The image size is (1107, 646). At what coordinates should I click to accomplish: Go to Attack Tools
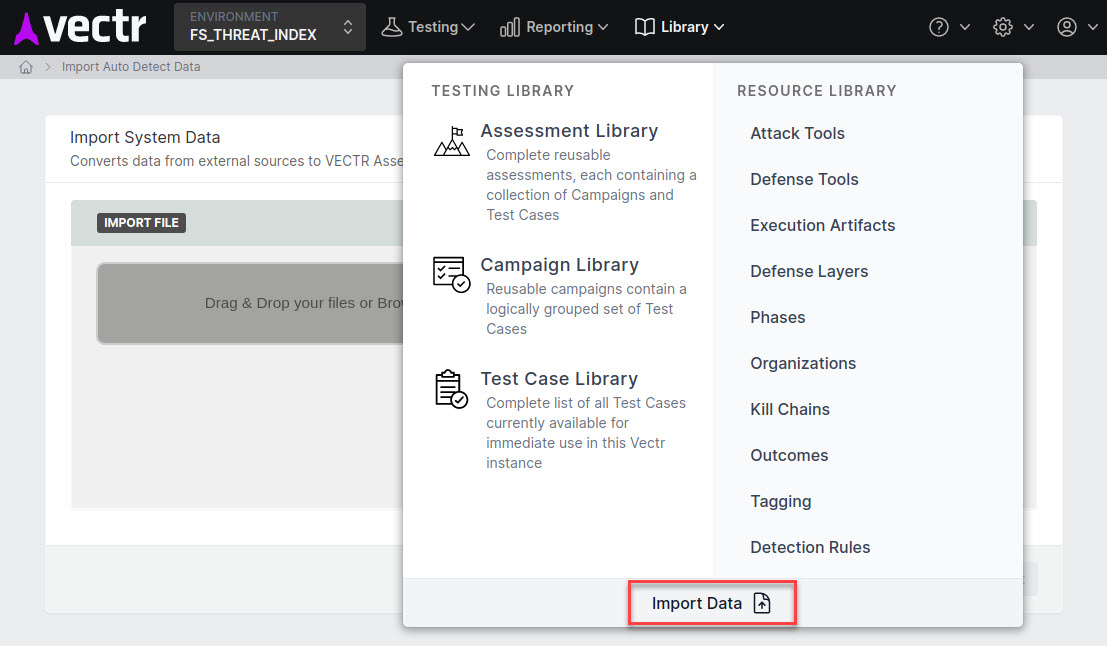point(797,133)
